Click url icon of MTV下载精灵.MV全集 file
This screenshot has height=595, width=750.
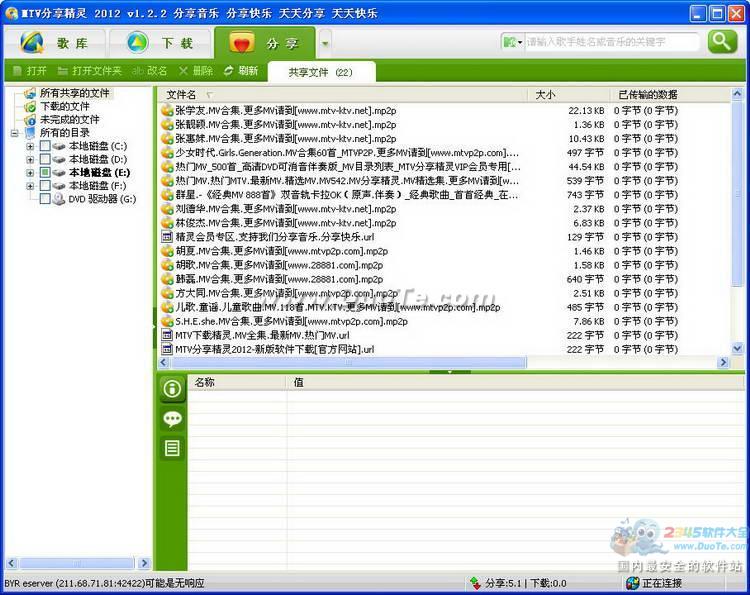tap(167, 335)
